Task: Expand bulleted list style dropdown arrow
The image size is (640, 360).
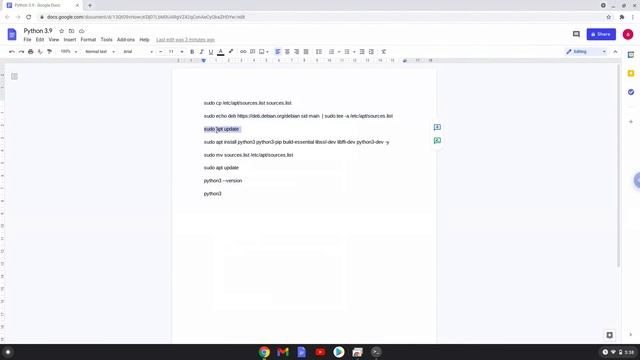Action: coord(354,52)
